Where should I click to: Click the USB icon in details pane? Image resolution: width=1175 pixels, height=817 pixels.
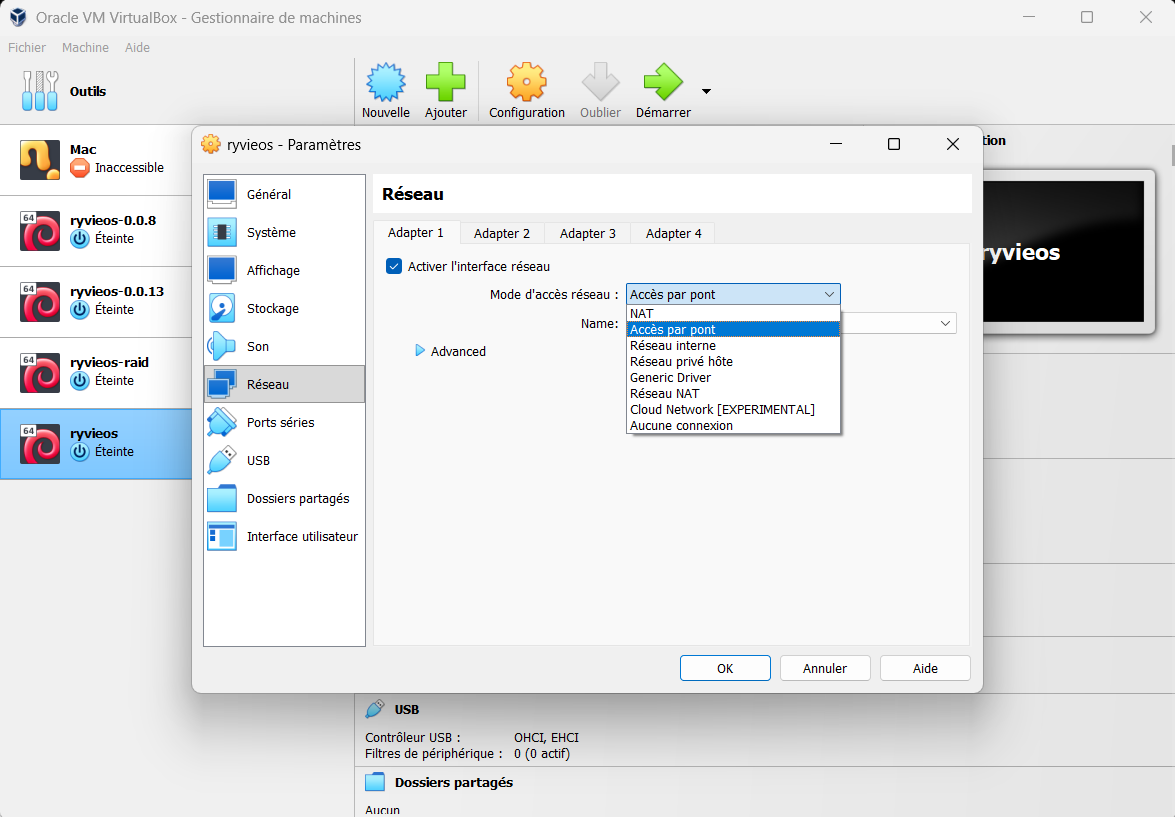[375, 709]
